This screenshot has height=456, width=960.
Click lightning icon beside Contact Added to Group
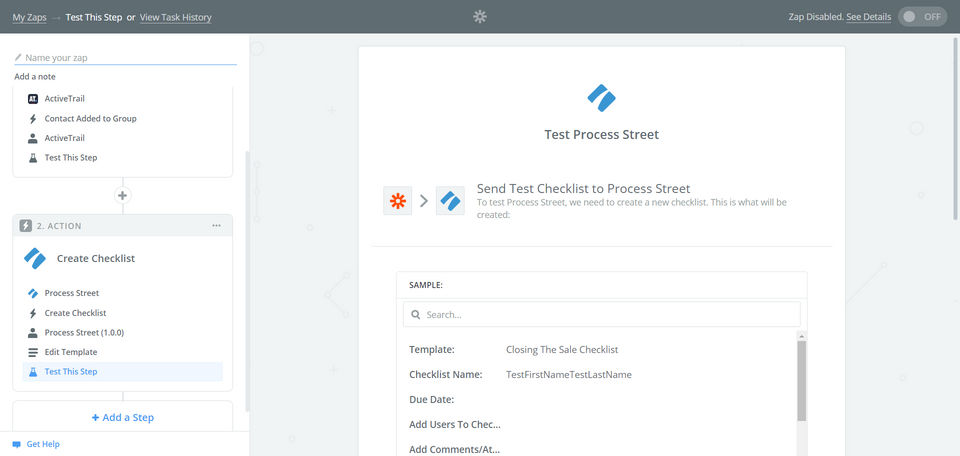(33, 119)
